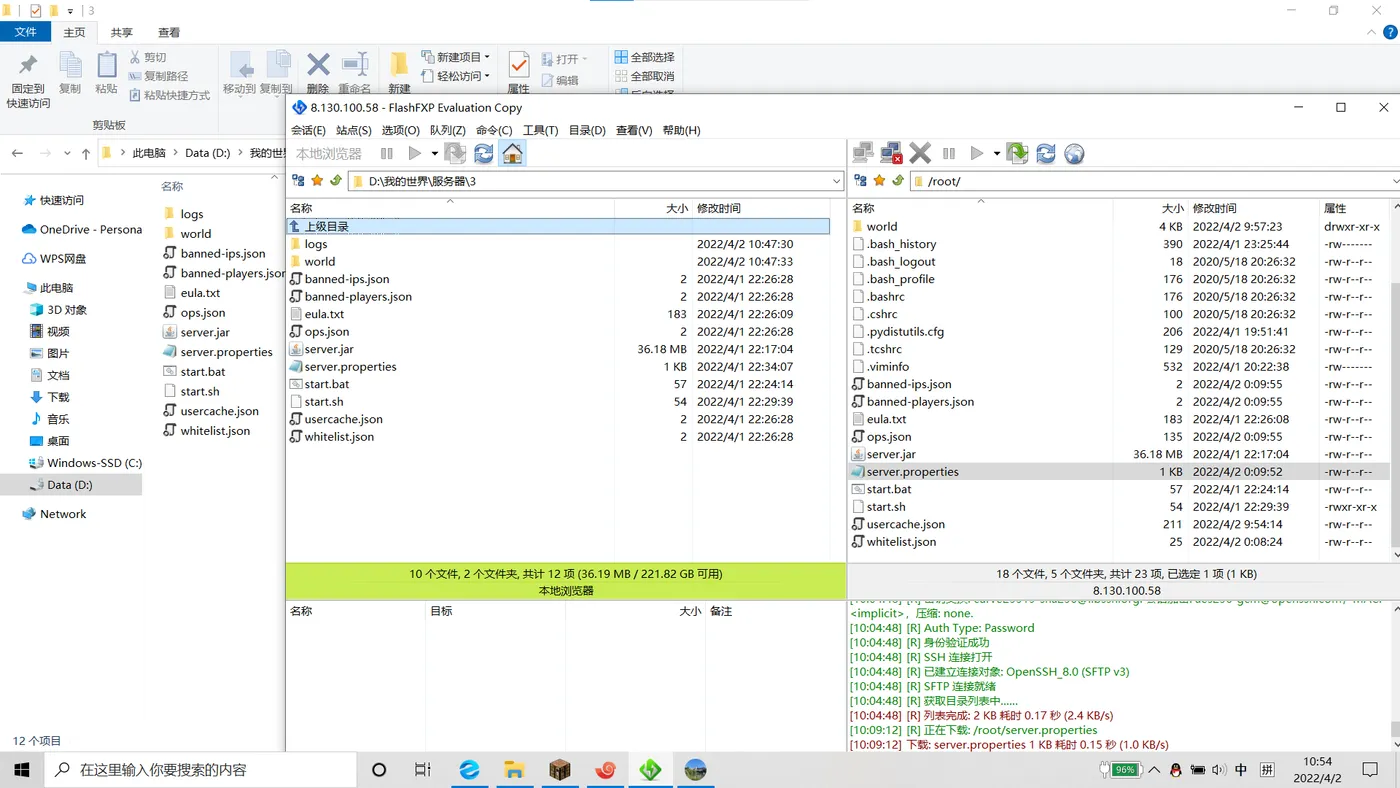The height and width of the screenshot is (788, 1400).
Task: Click the remote /root/ path field
Action: click(x=1154, y=181)
